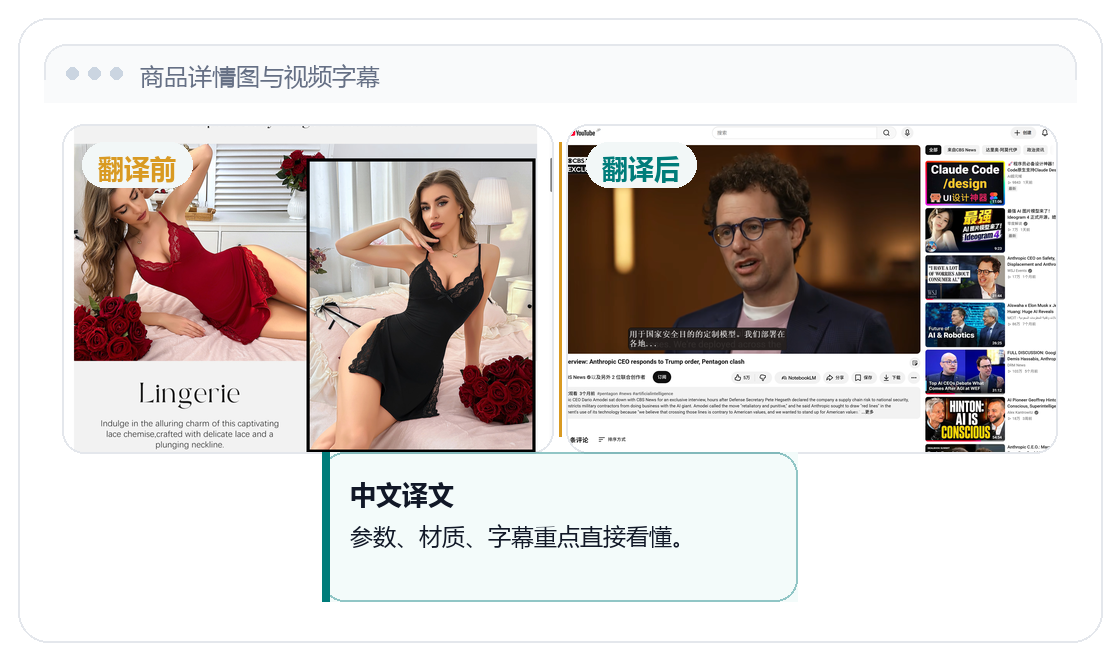Click the 分享 share button
This screenshot has height=660, width=1120.
pyautogui.click(x=835, y=378)
